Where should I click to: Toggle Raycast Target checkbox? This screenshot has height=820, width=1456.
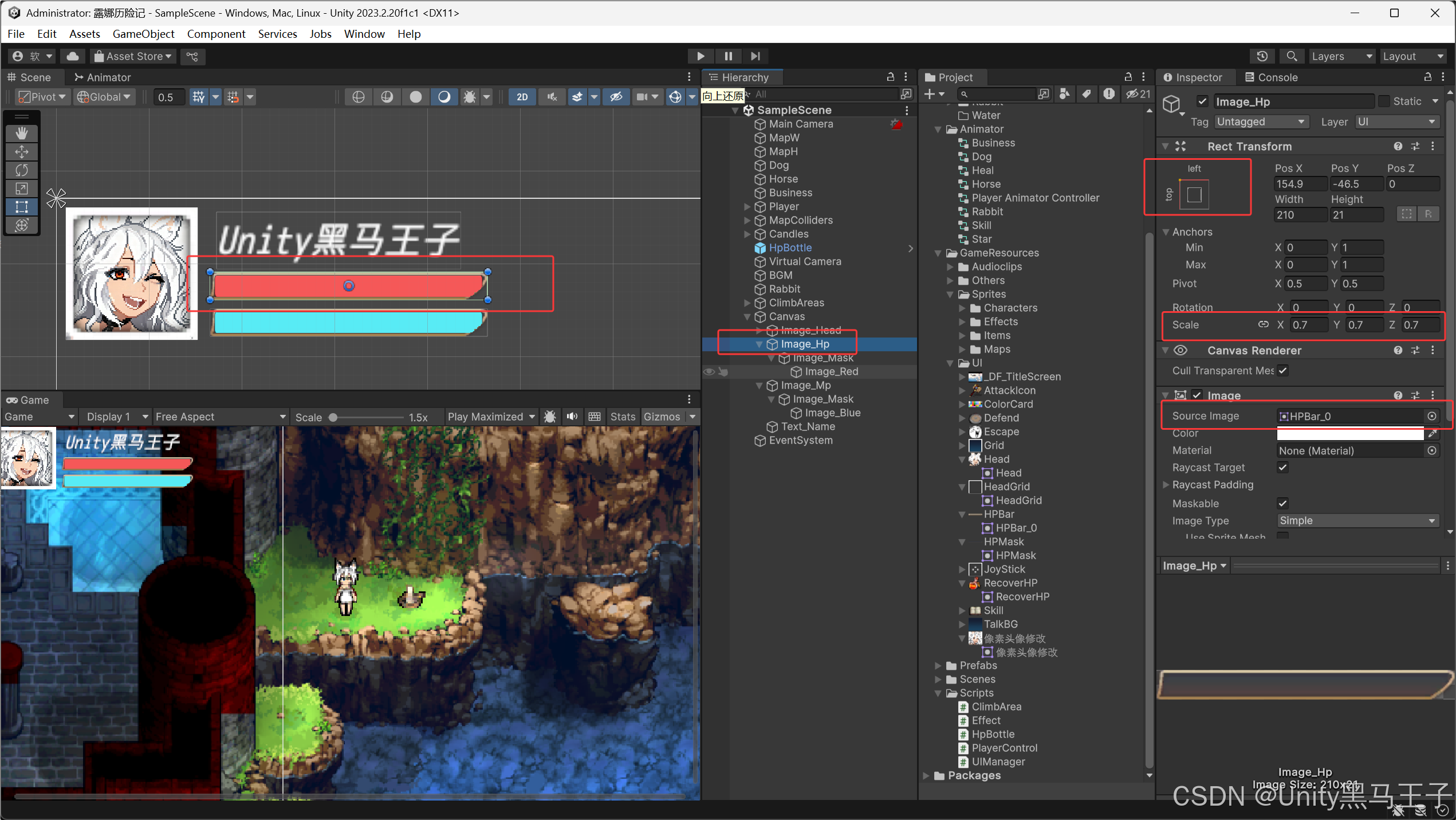(1282, 468)
